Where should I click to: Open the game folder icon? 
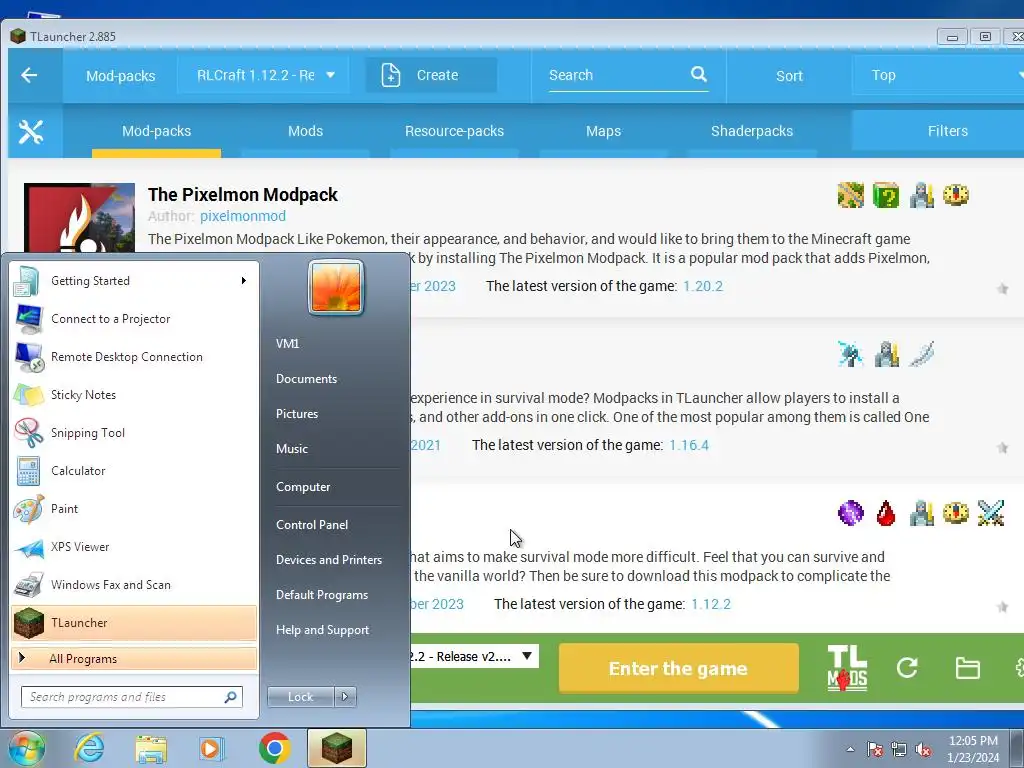click(x=967, y=668)
